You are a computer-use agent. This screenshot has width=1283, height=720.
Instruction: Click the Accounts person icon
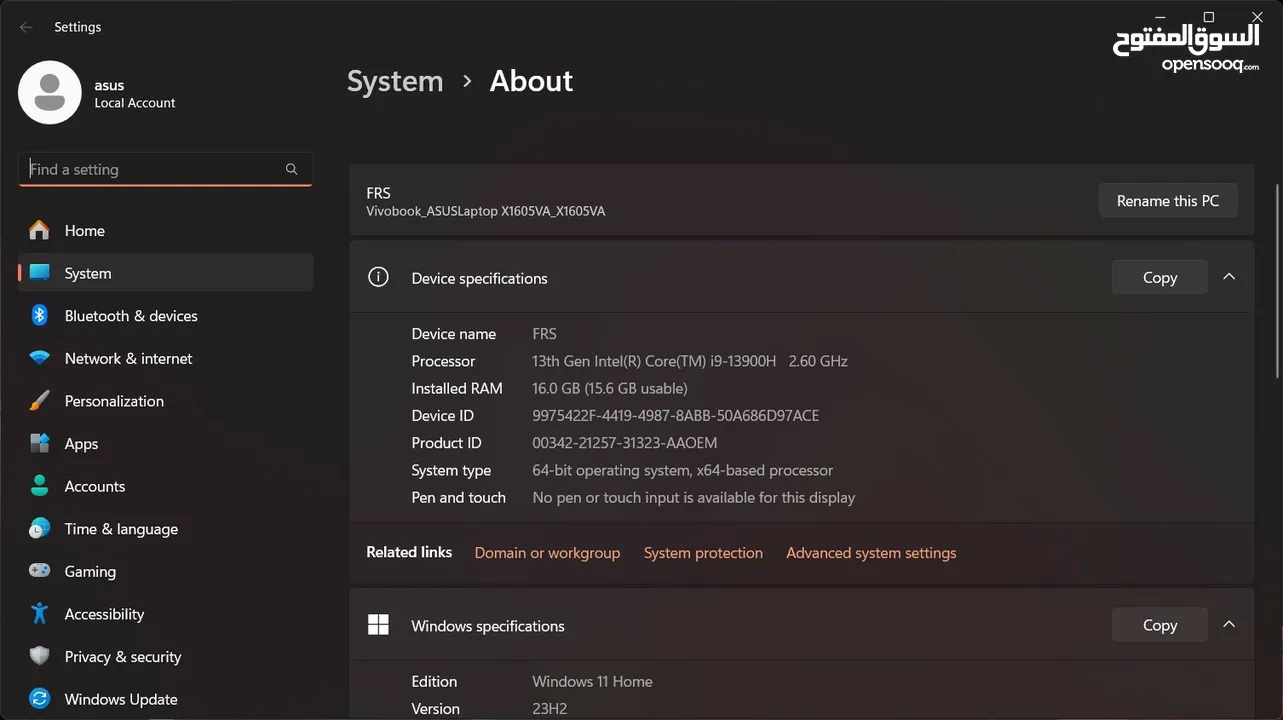[39, 486]
